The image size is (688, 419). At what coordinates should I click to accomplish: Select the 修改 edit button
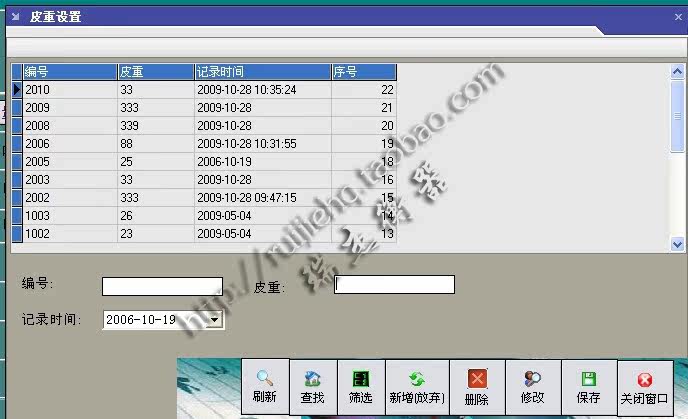click(532, 387)
